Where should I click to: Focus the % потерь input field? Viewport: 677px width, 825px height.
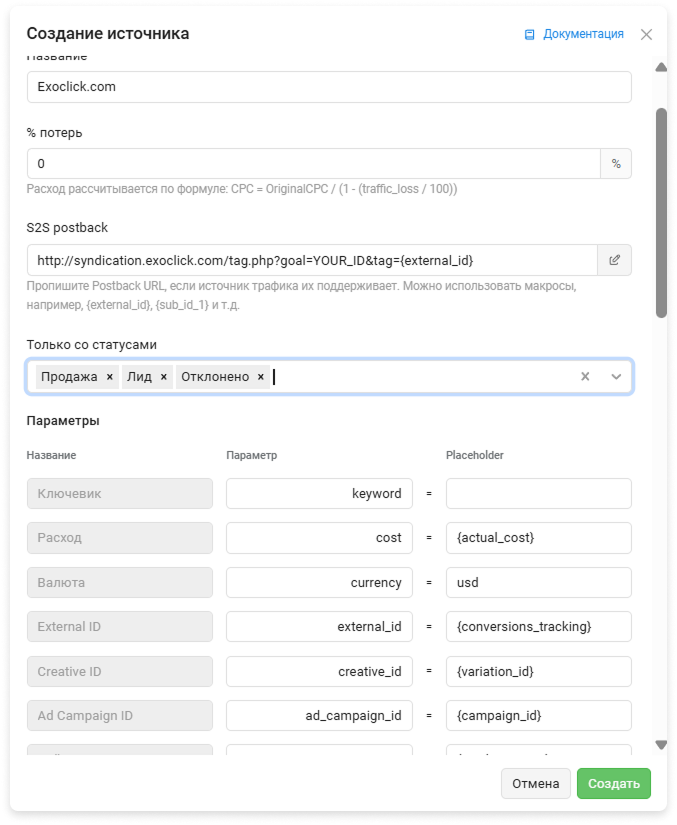313,163
